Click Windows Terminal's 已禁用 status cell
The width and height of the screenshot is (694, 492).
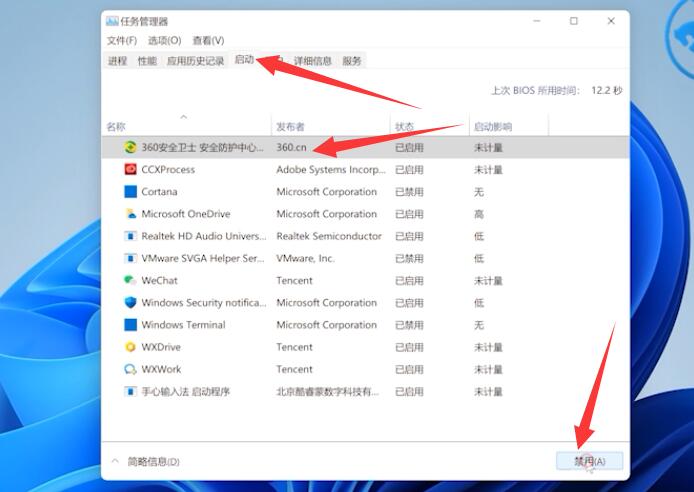409,325
